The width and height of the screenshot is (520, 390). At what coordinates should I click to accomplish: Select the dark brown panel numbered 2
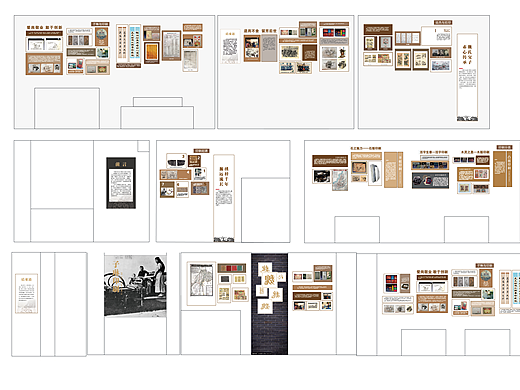[194, 161]
